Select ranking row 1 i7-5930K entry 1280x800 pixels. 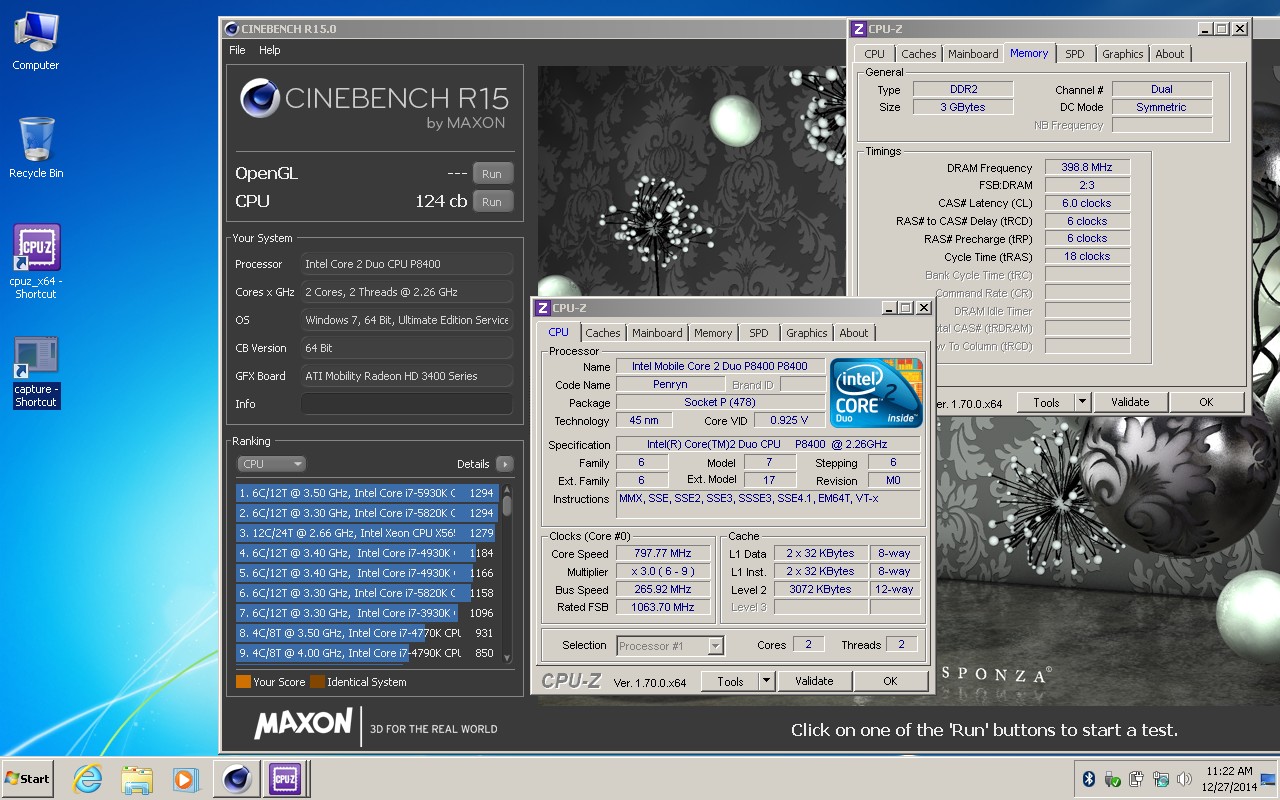tap(366, 493)
